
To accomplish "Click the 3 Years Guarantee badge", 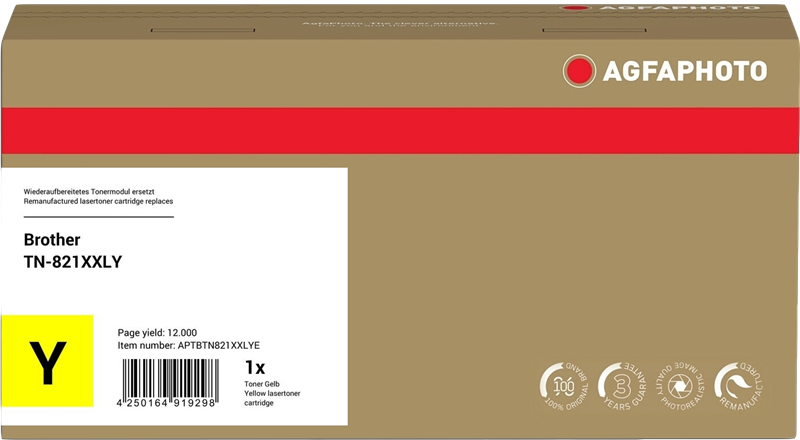I will 622,386.
